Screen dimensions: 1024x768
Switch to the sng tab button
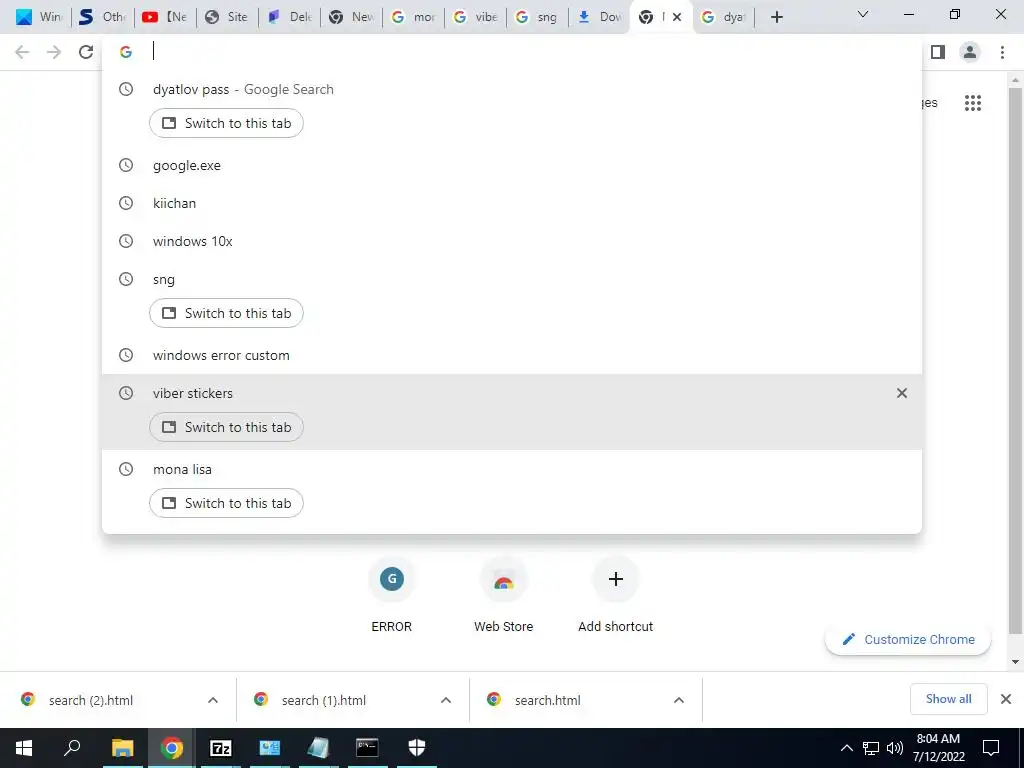point(226,313)
